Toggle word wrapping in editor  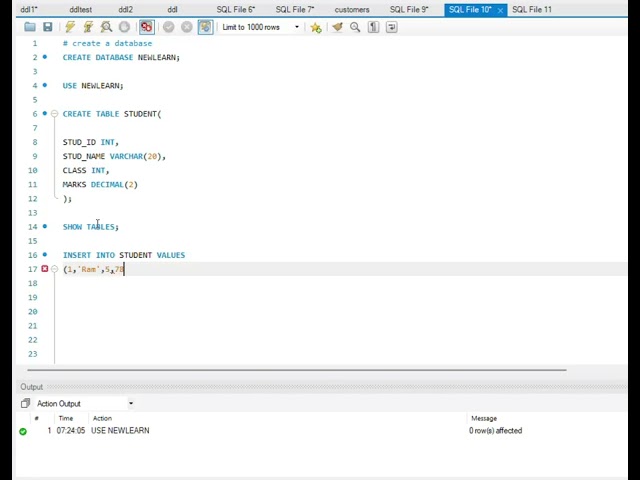point(391,27)
